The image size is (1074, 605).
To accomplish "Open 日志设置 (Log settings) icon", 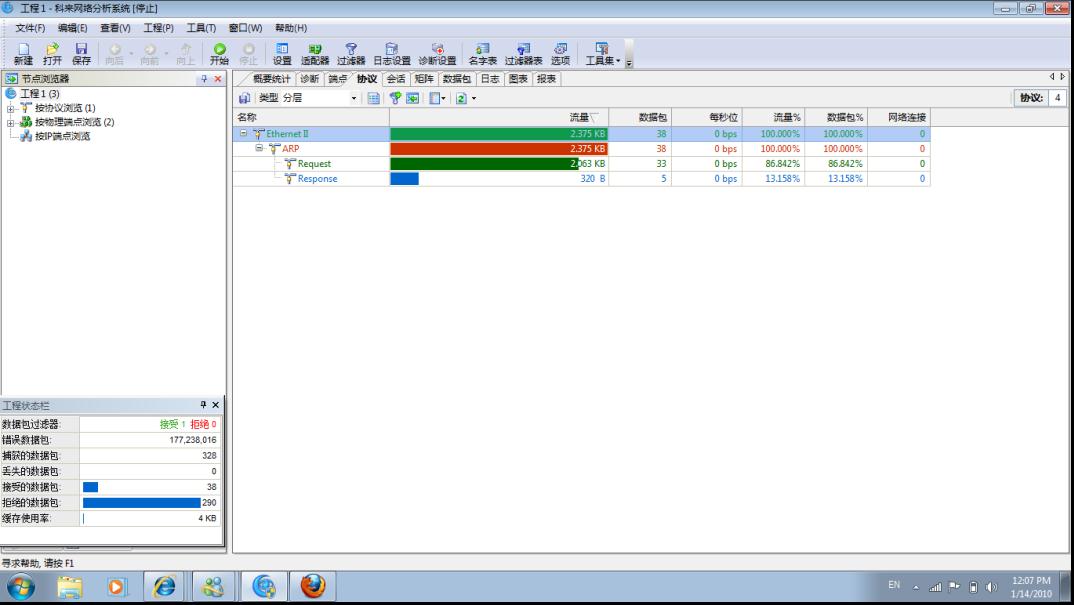I will (392, 54).
